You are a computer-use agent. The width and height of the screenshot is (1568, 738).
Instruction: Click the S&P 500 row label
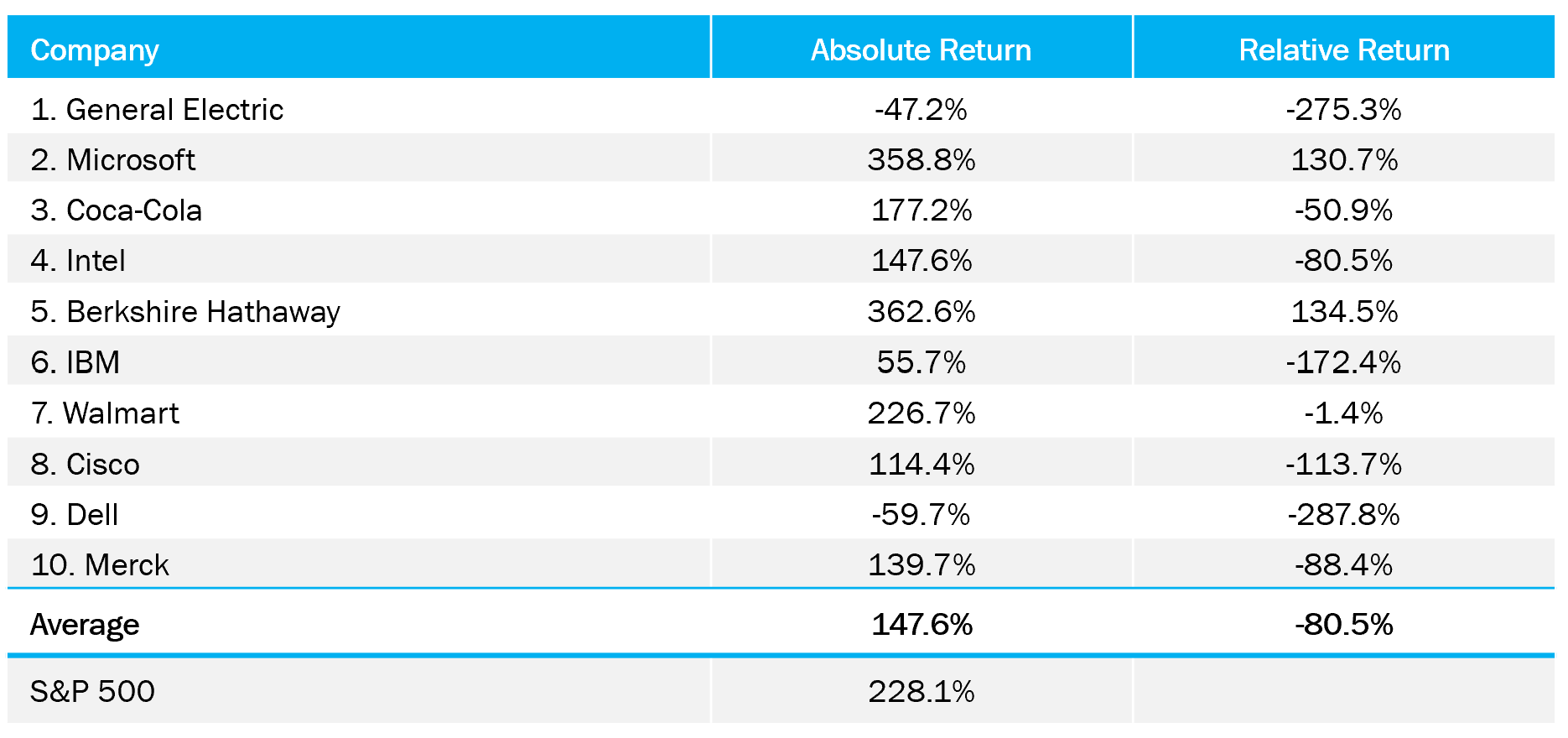(x=92, y=692)
